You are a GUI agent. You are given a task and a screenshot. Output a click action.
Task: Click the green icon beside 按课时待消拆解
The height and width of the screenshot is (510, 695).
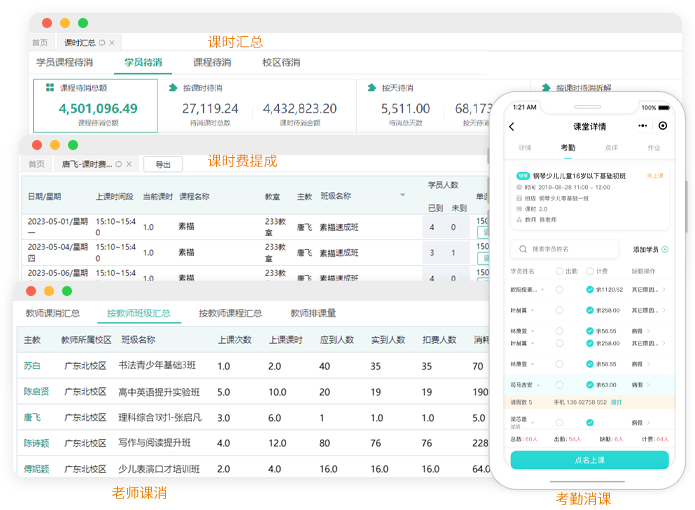pos(546,87)
